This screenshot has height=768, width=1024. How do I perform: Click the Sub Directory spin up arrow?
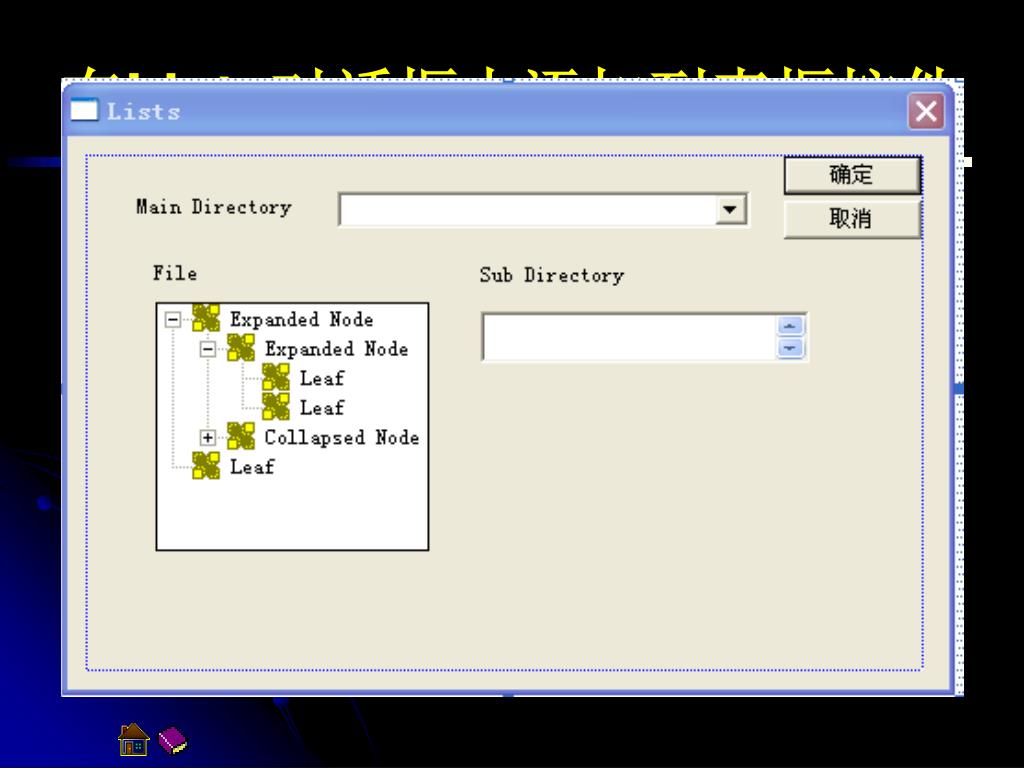tap(790, 326)
